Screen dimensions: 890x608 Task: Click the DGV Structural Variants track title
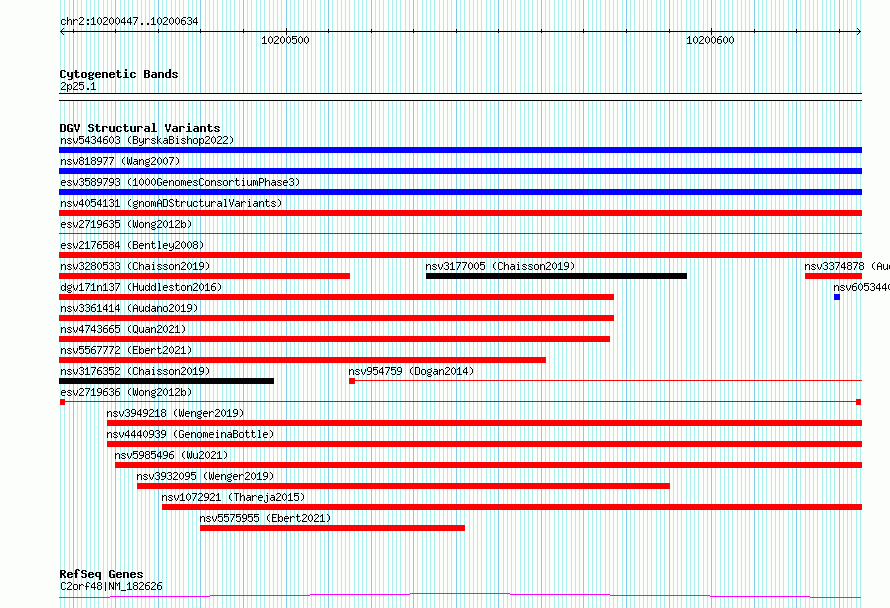click(140, 128)
